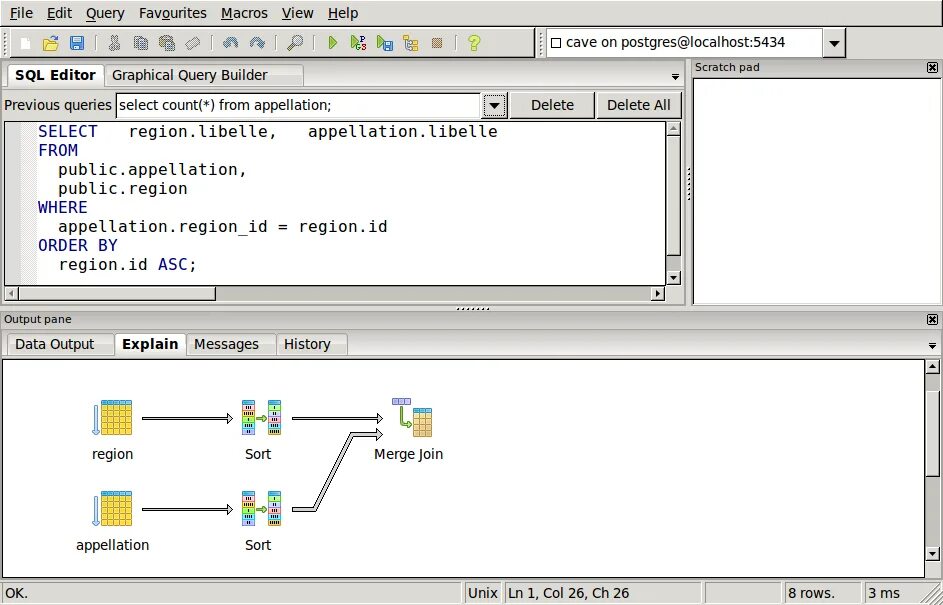Execute query and save results to file
The image size is (943, 605).
tap(385, 43)
